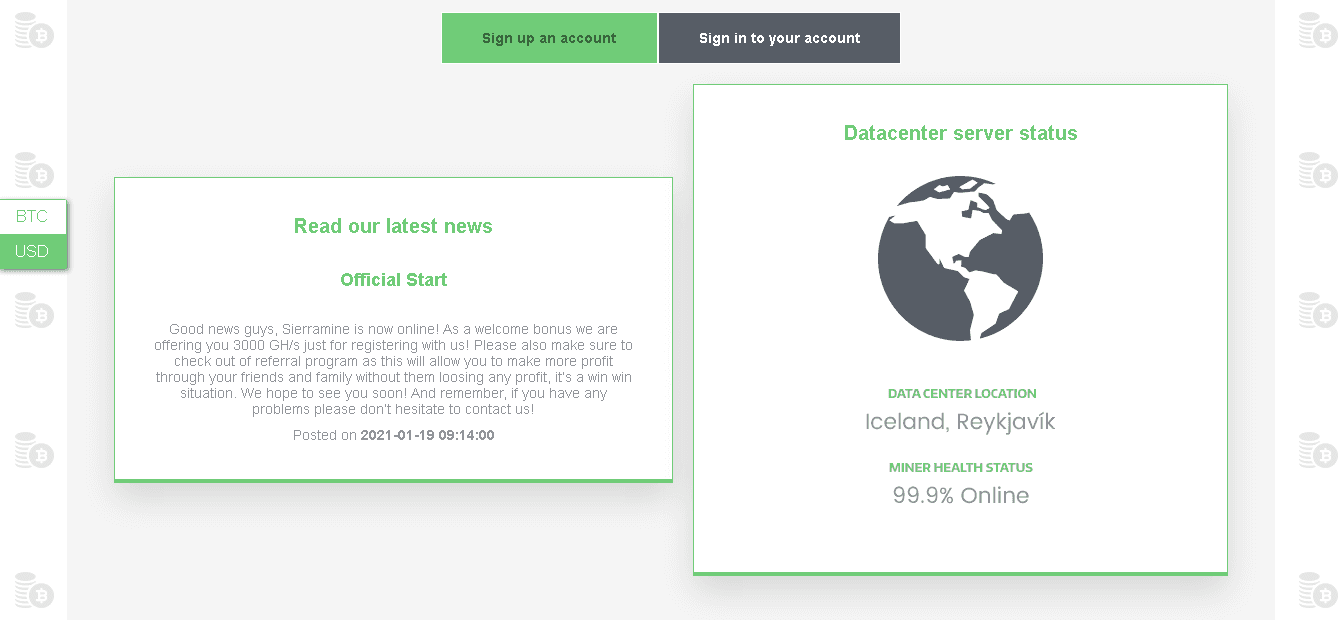Click the Bitcoin coins icon directly below USD switch
The height and width of the screenshot is (620, 1340).
tap(33, 310)
